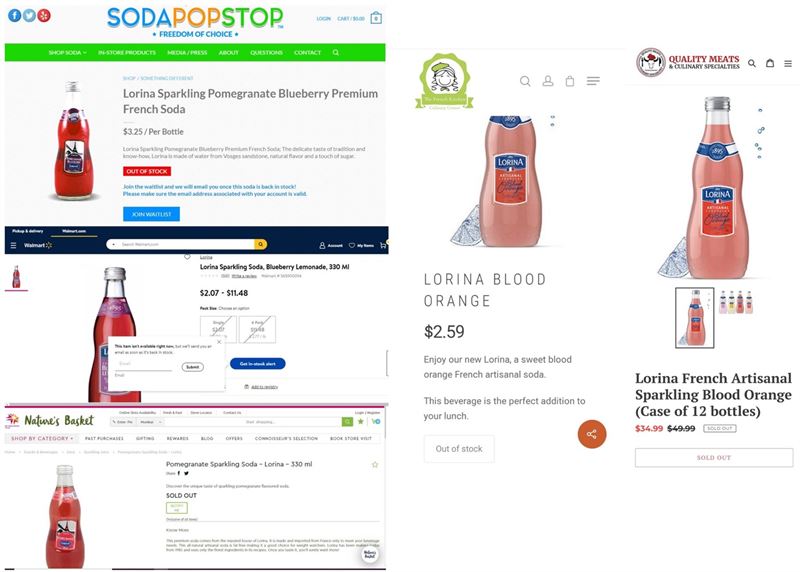The width and height of the screenshot is (800, 572).
Task: Open Quality Meats shopping bag icon
Action: [770, 63]
